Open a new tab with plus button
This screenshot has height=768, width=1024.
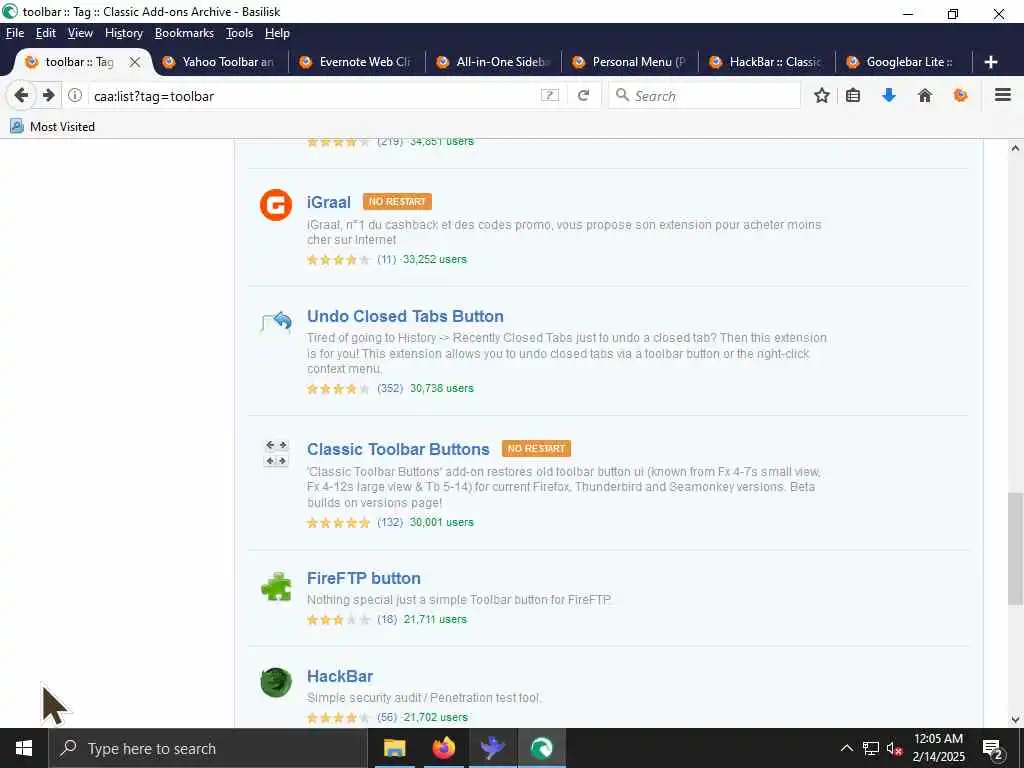point(991,62)
